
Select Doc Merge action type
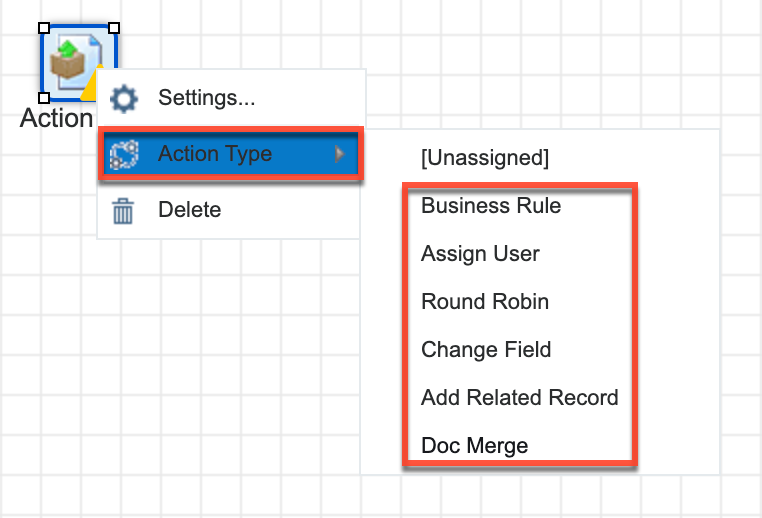click(x=474, y=446)
